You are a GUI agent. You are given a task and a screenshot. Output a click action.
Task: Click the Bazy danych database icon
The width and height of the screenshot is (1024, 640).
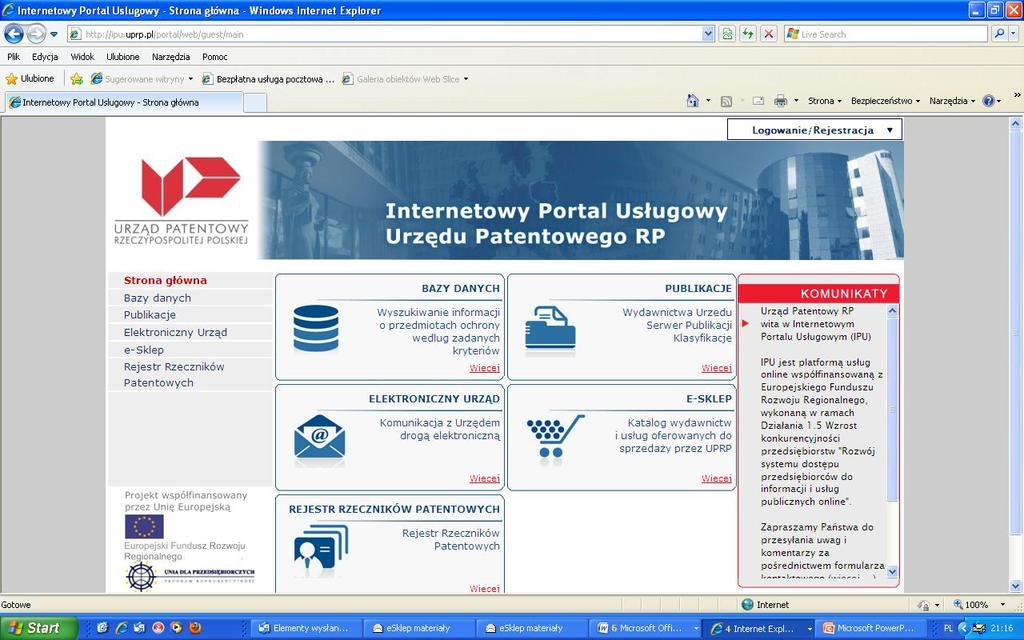[316, 328]
